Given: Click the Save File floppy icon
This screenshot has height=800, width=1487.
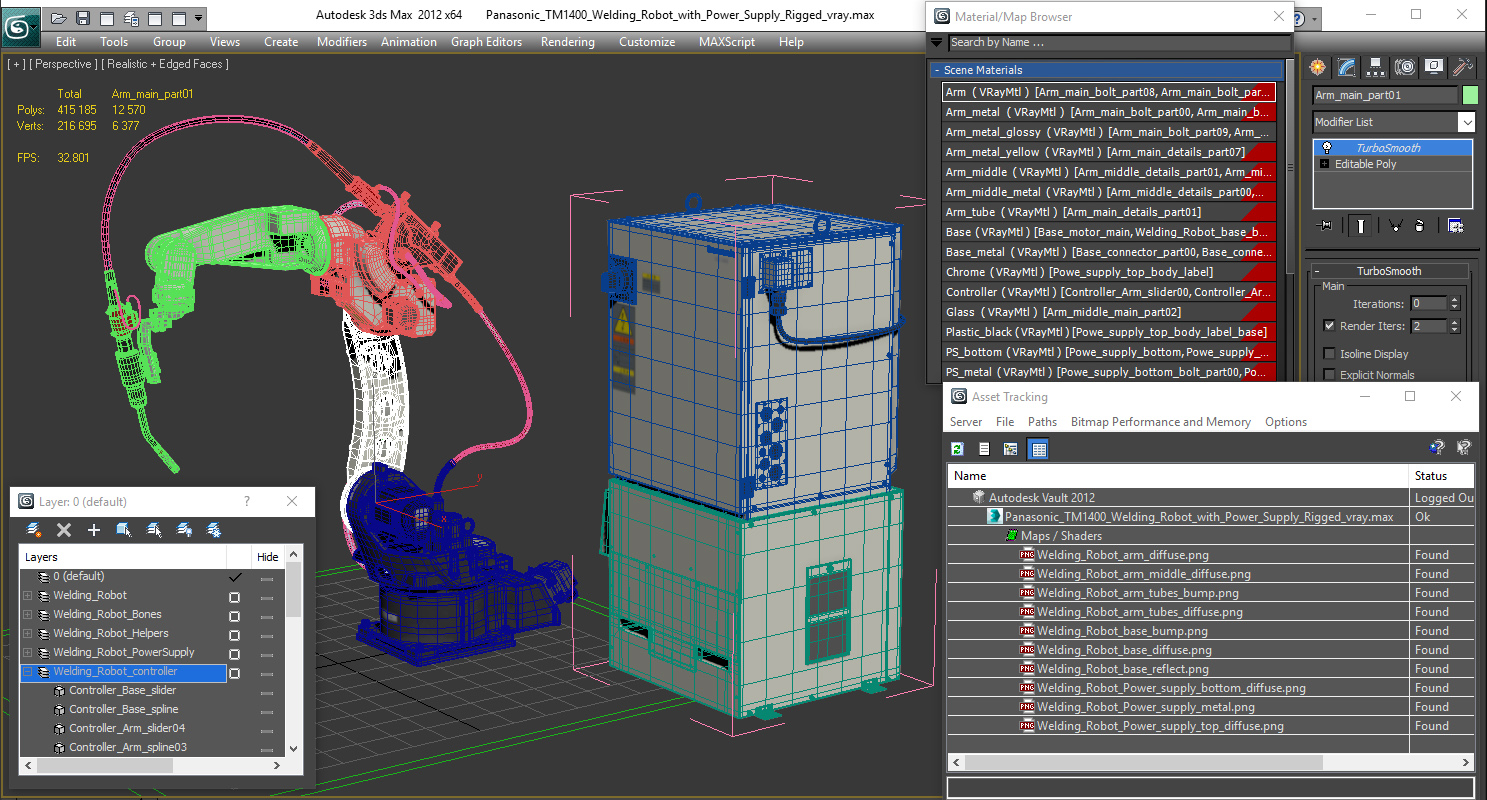Looking at the screenshot, I should [x=83, y=18].
